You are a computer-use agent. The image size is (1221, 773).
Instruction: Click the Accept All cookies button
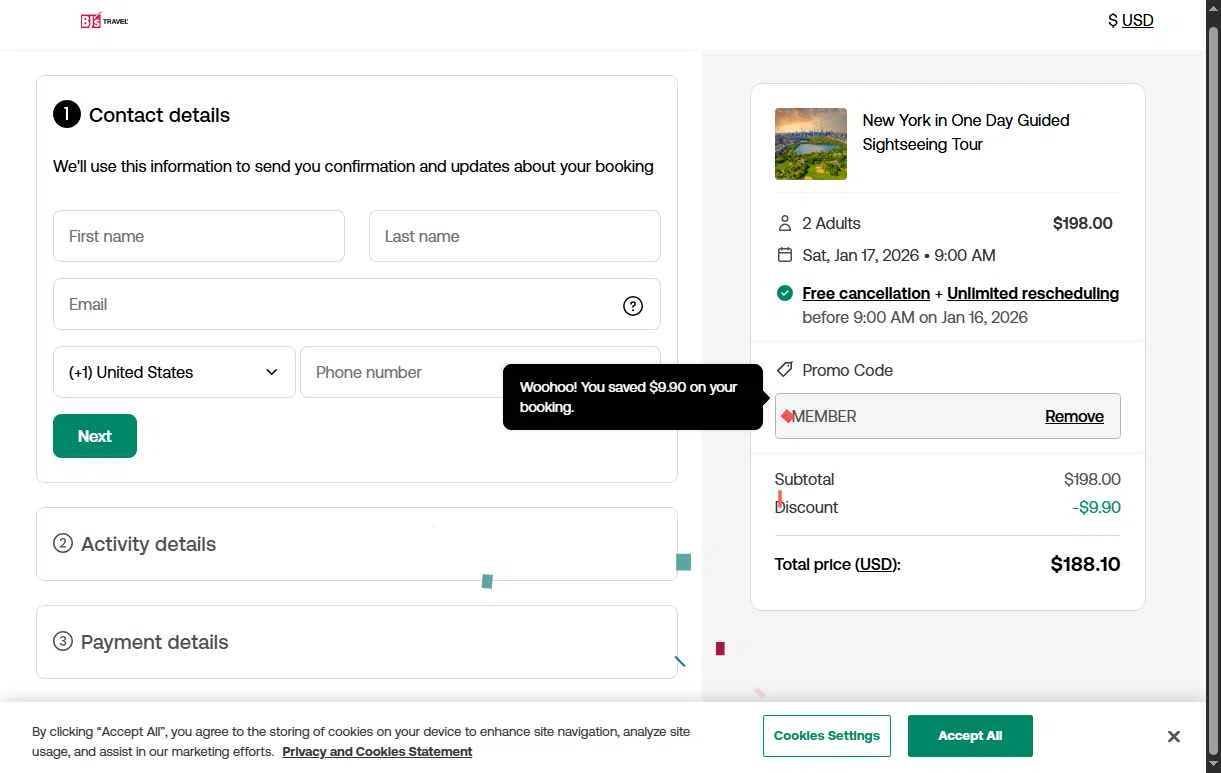tap(969, 736)
